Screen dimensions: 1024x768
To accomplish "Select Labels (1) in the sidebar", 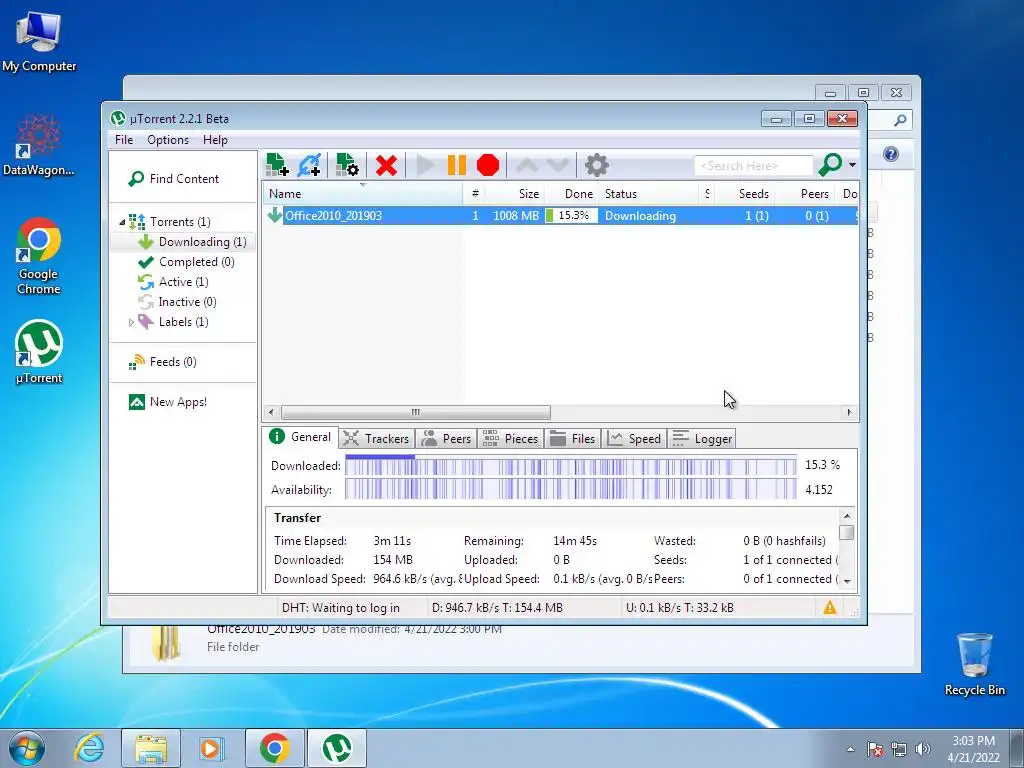I will pos(173,322).
